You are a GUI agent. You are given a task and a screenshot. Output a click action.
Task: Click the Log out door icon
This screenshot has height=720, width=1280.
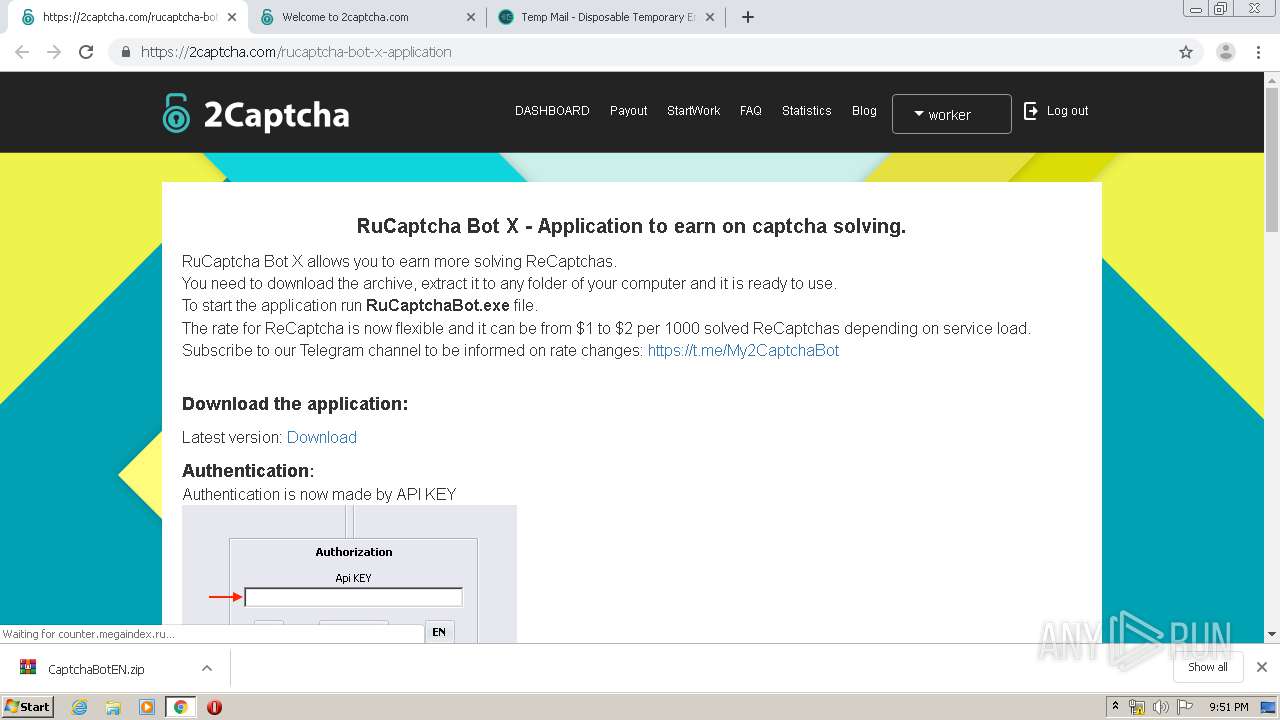(1031, 111)
